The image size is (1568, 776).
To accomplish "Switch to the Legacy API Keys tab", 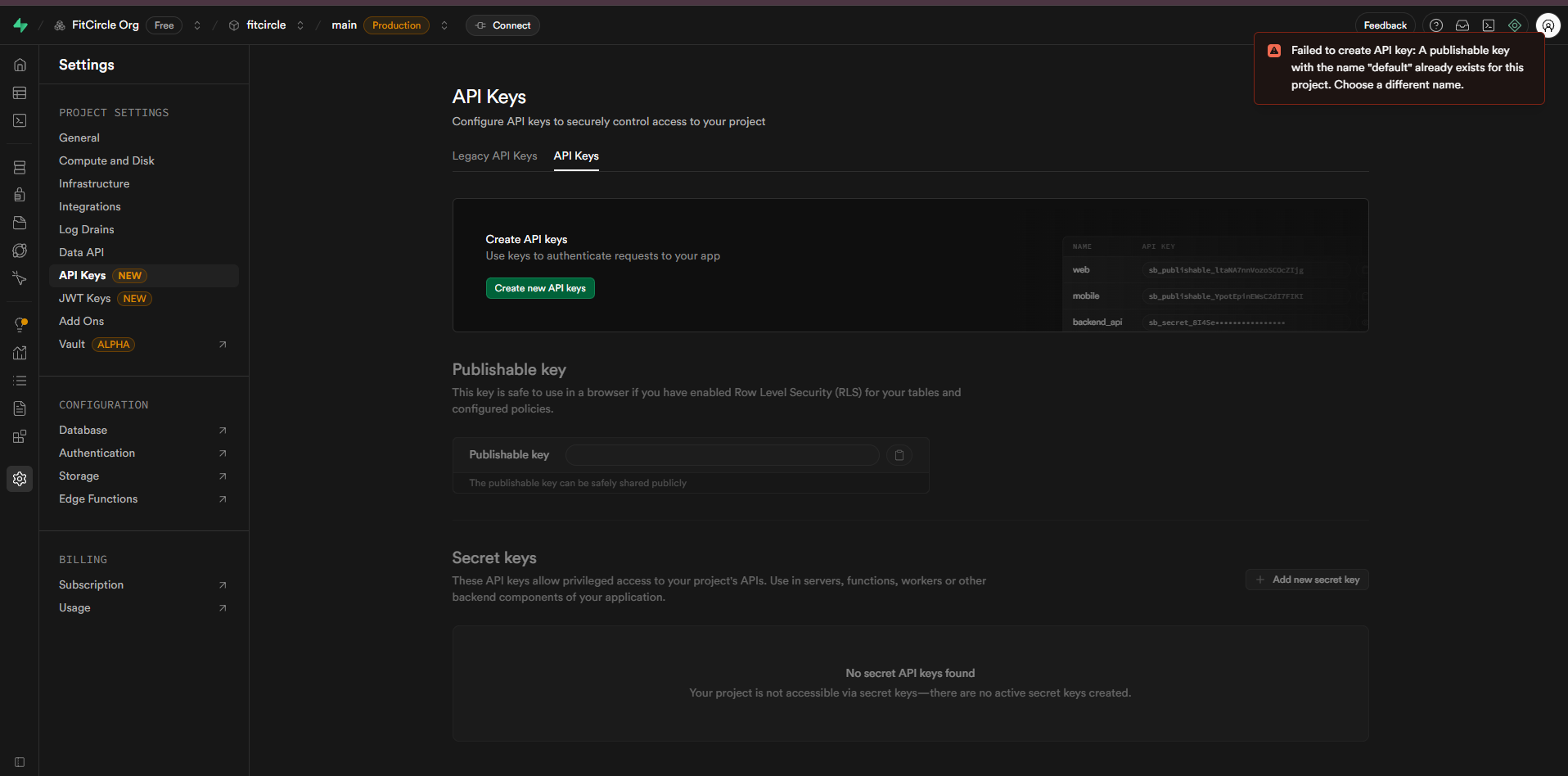I will [x=494, y=156].
